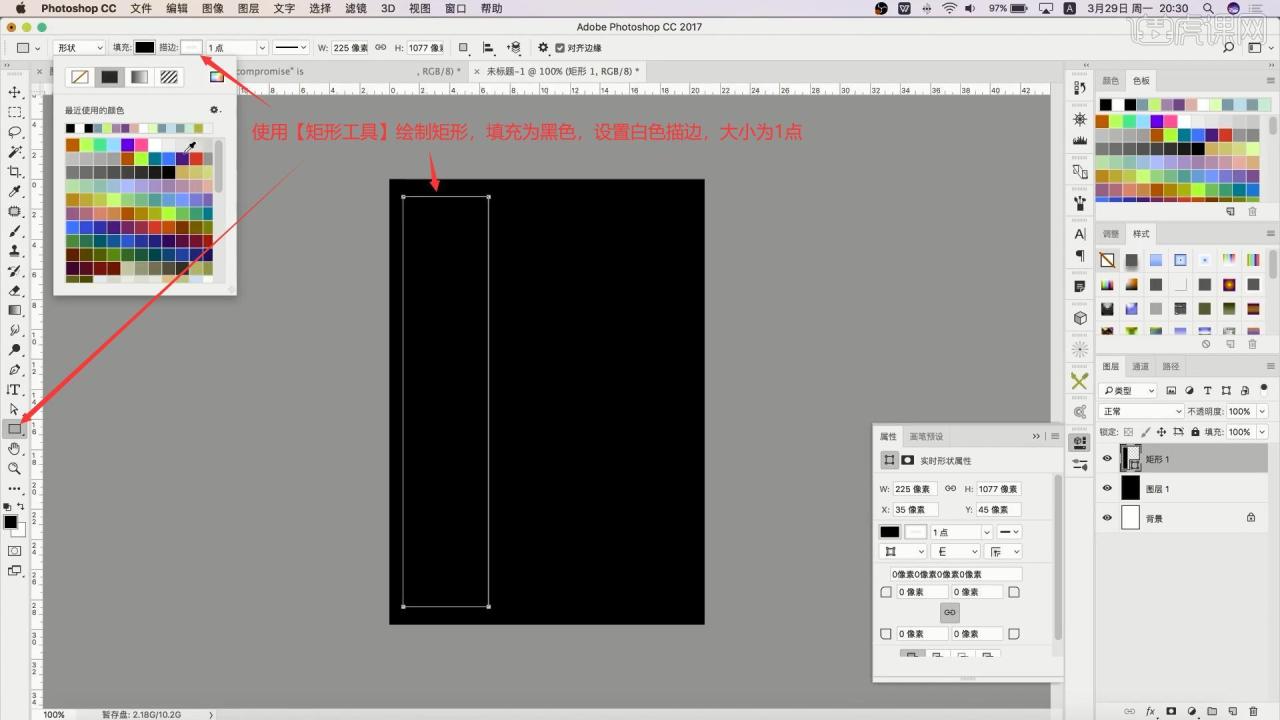
Task: Select the Rectangular Marquee tool
Action: coord(15,112)
